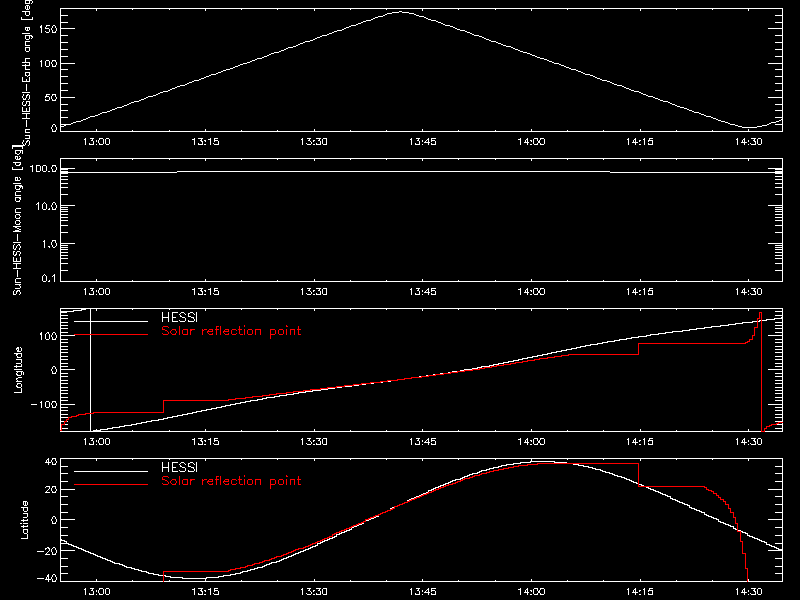Click the 50 tick on Earth angle axis
The width and height of the screenshot is (800, 600).
coord(51,97)
